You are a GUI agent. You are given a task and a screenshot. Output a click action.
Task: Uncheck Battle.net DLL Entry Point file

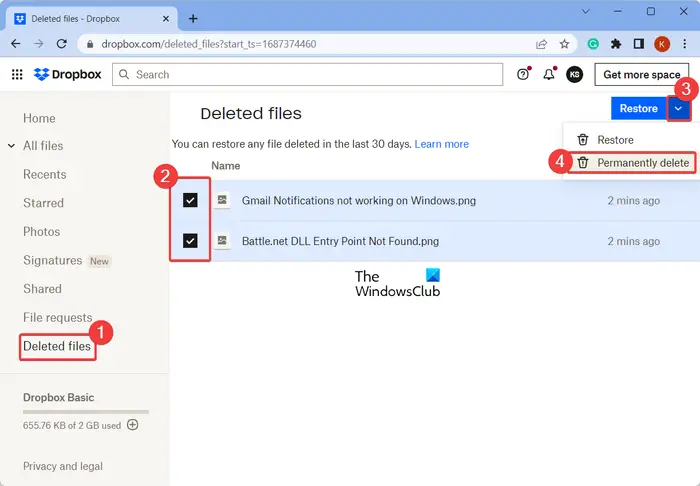click(190, 241)
